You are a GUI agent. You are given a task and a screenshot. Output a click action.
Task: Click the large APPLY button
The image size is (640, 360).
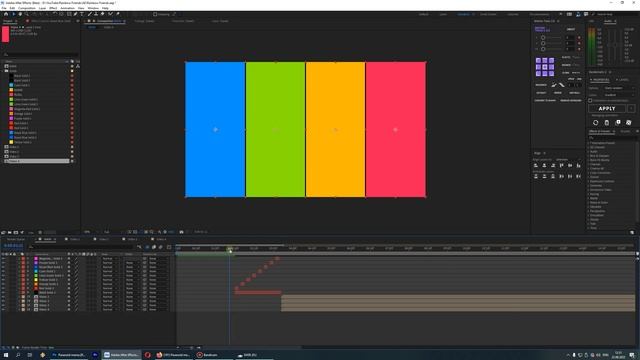coord(607,109)
